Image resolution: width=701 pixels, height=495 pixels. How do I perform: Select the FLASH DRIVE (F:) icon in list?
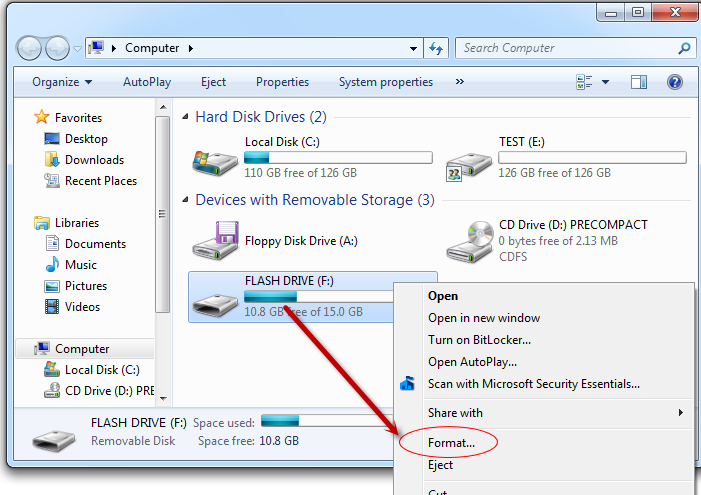point(215,304)
